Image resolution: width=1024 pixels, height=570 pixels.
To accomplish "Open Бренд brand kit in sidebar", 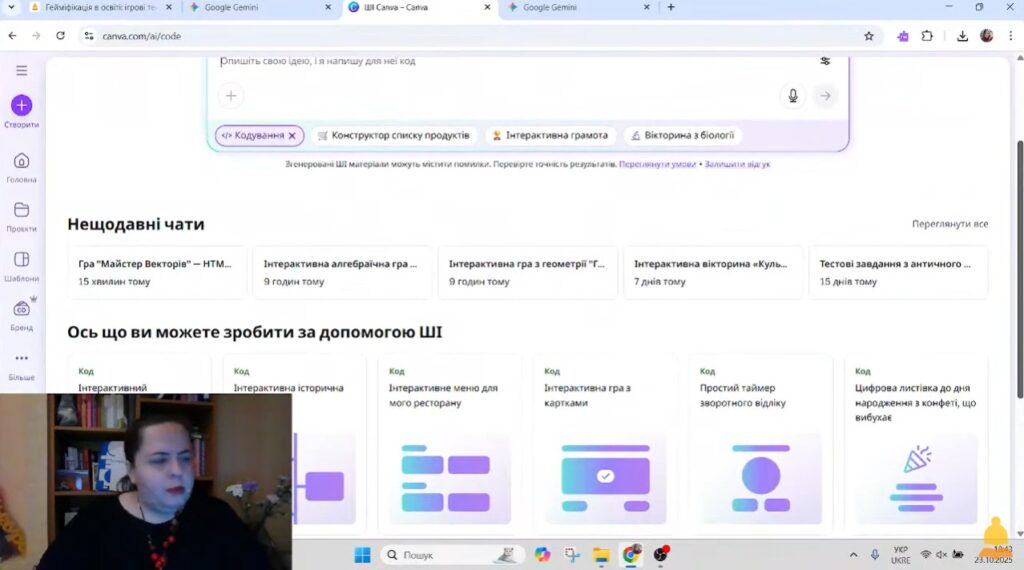I will pyautogui.click(x=21, y=310).
